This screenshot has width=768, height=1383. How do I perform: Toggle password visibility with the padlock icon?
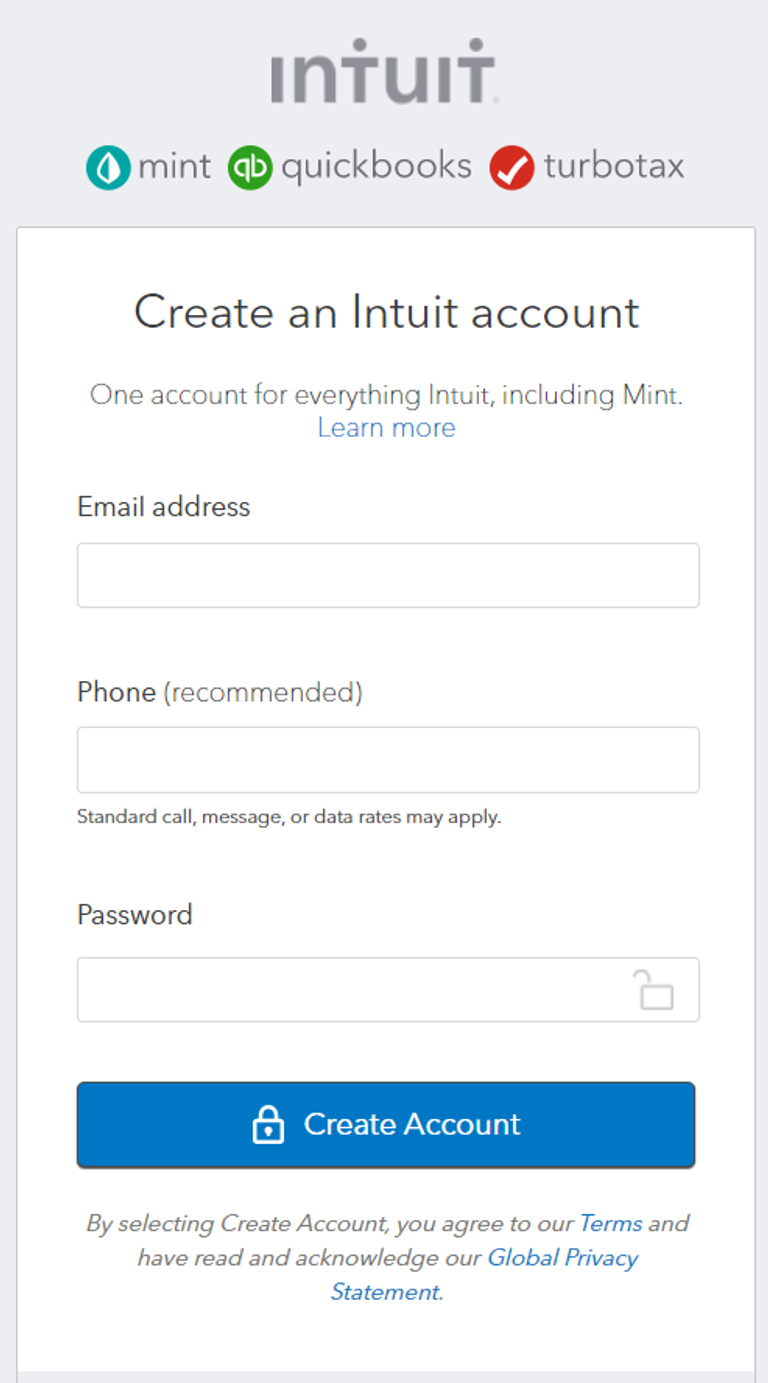click(657, 989)
